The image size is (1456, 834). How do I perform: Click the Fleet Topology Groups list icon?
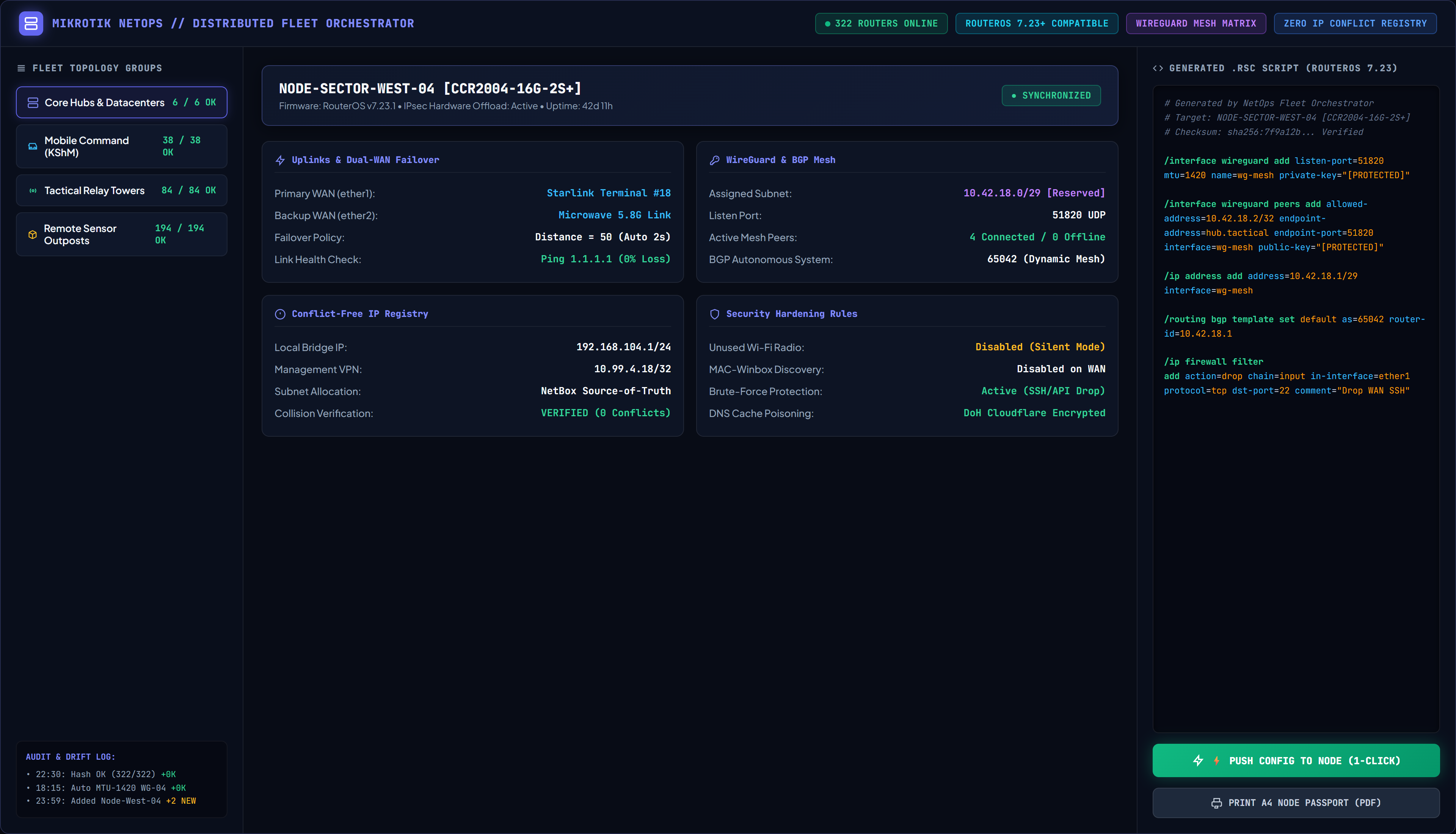[x=21, y=68]
